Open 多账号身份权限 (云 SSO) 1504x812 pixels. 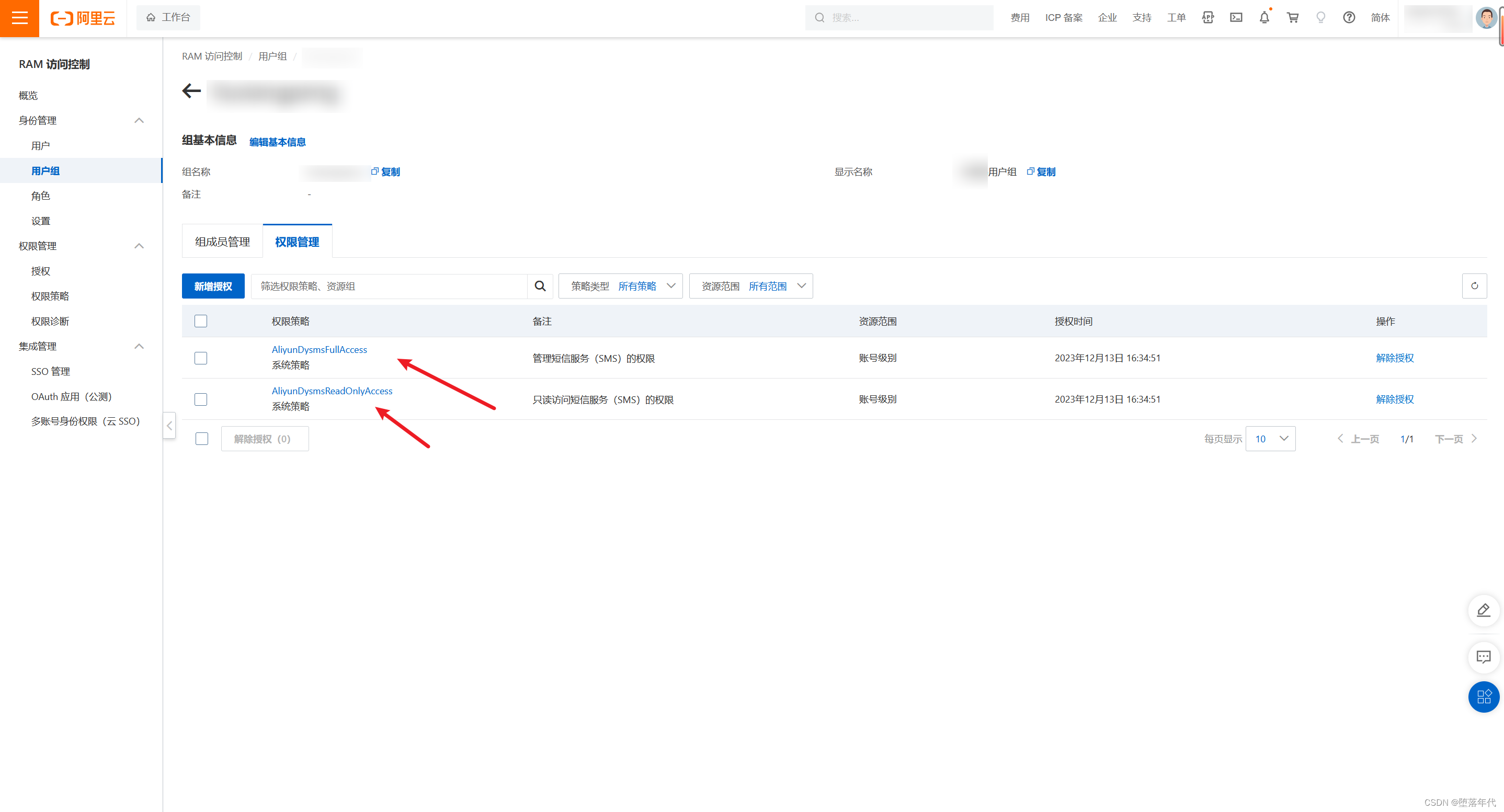click(86, 421)
